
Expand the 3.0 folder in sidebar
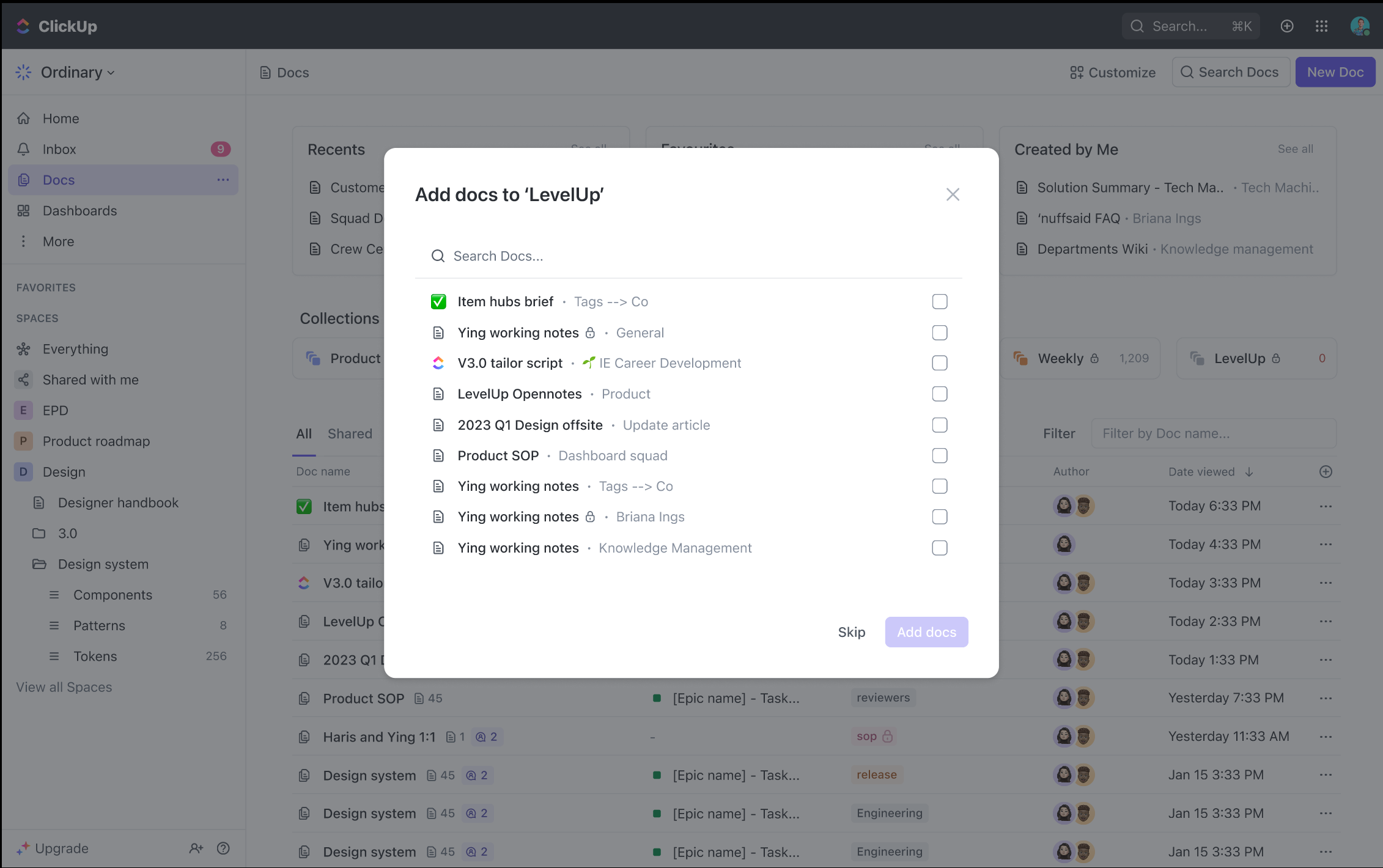pos(39,533)
